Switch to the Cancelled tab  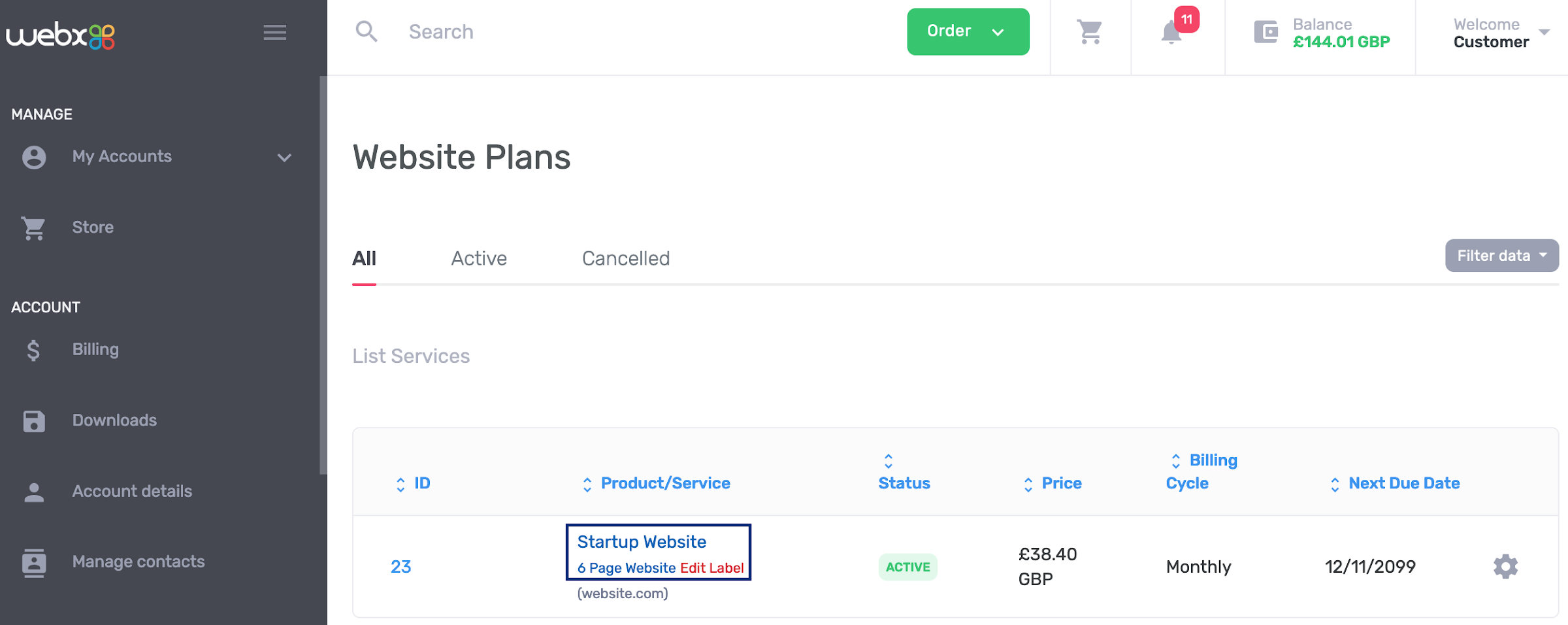coord(625,258)
